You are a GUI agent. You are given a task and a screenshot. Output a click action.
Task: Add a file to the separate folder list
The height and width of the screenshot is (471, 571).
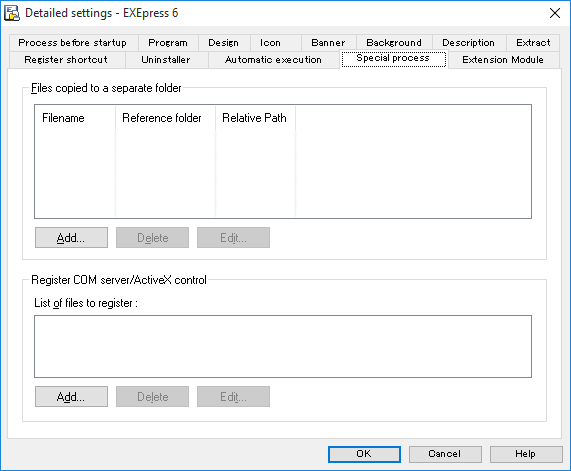[71, 238]
